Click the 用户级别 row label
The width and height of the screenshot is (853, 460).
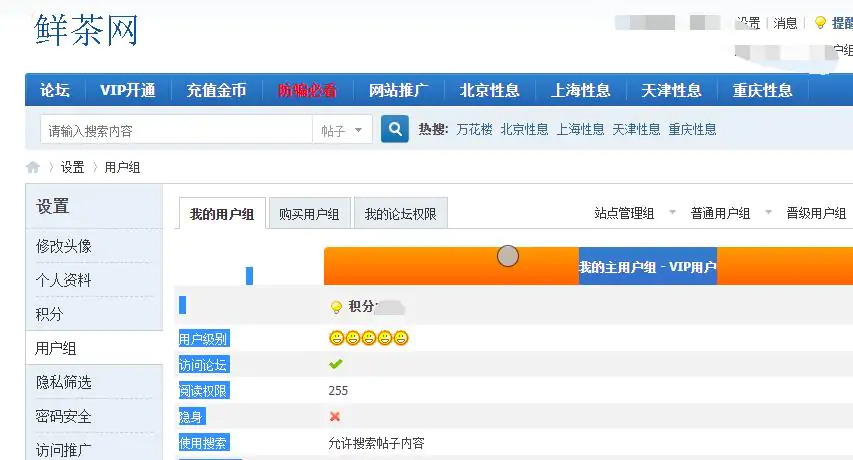(x=204, y=339)
